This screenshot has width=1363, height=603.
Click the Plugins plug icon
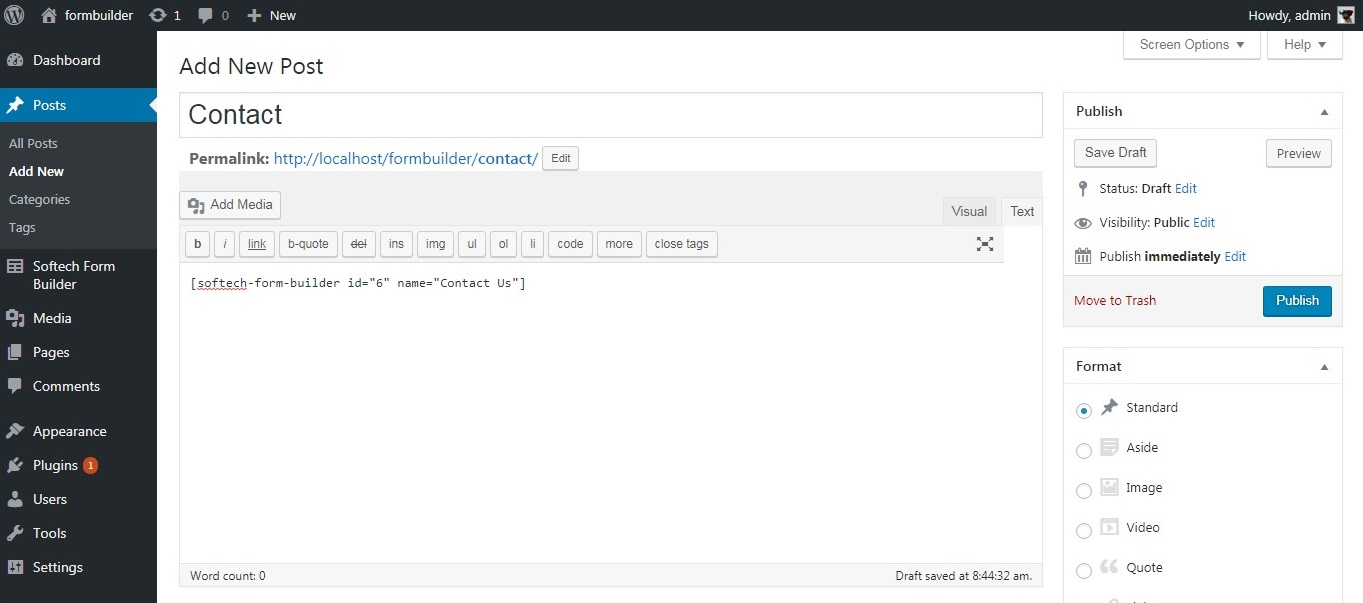[x=15, y=465]
